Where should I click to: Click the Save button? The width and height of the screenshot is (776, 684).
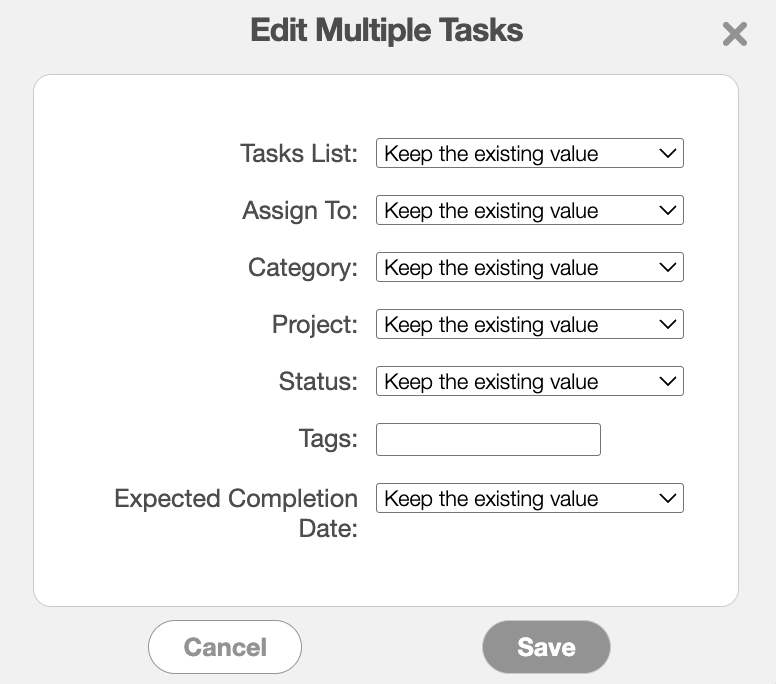click(x=546, y=646)
